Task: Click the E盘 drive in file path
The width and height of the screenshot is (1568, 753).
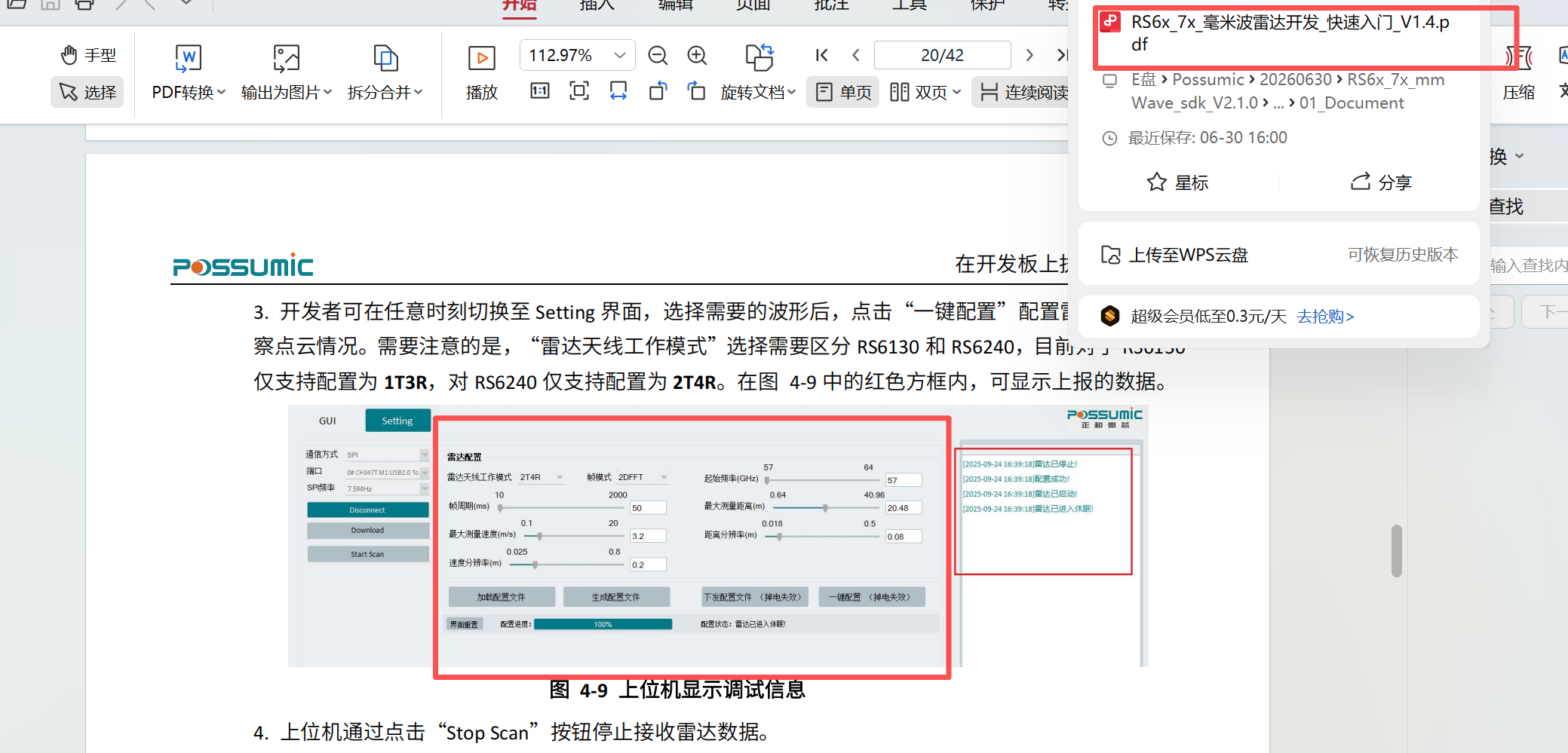Action: point(1143,80)
